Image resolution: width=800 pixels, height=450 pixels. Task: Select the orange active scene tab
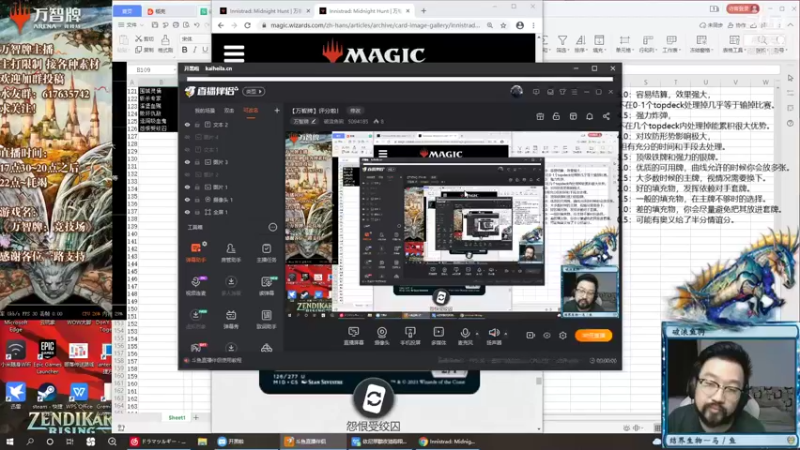(x=251, y=111)
